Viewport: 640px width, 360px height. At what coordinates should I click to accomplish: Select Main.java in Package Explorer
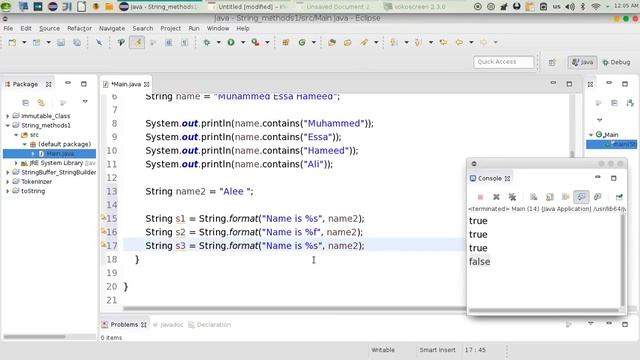(x=60, y=154)
